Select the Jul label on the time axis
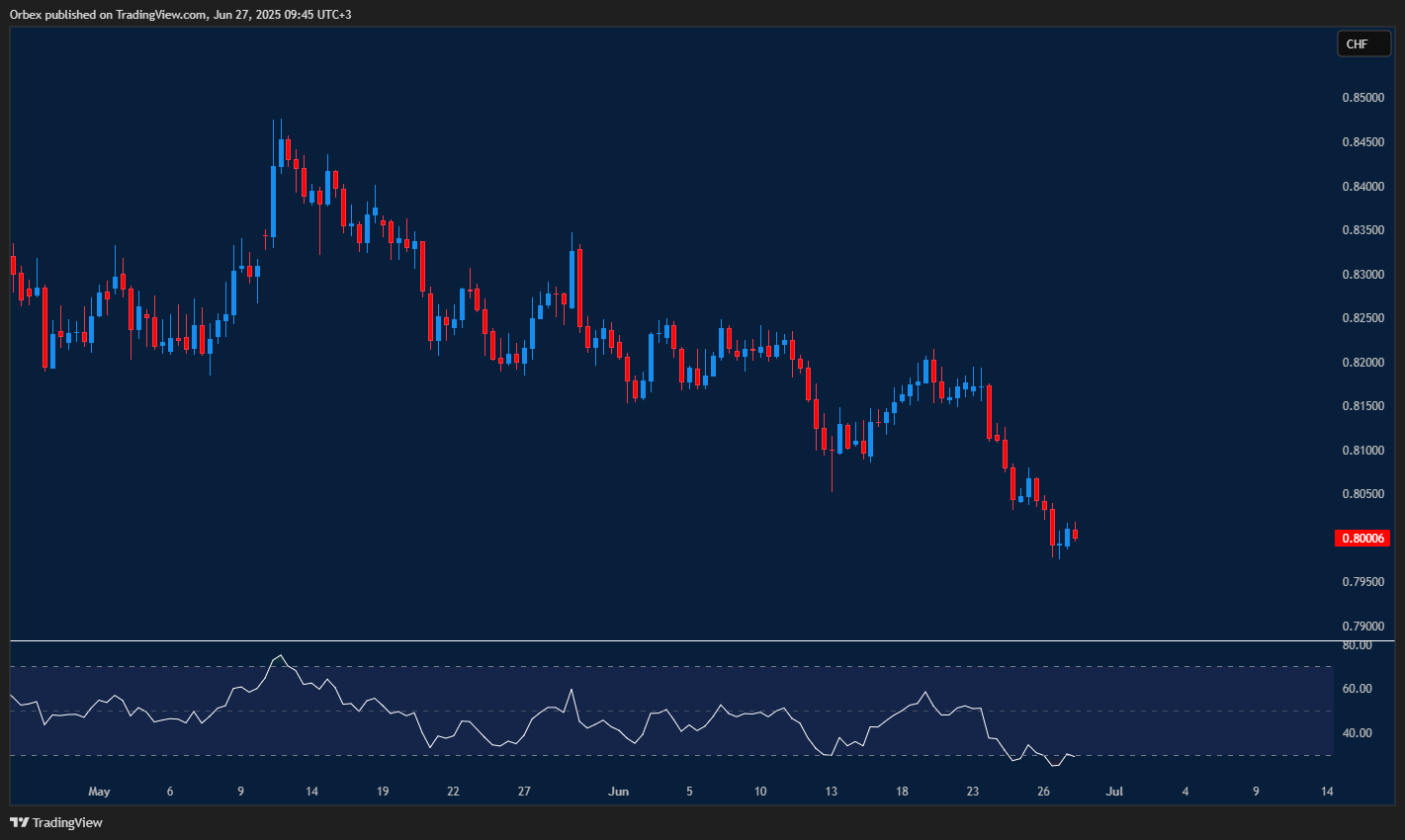 tap(1114, 791)
